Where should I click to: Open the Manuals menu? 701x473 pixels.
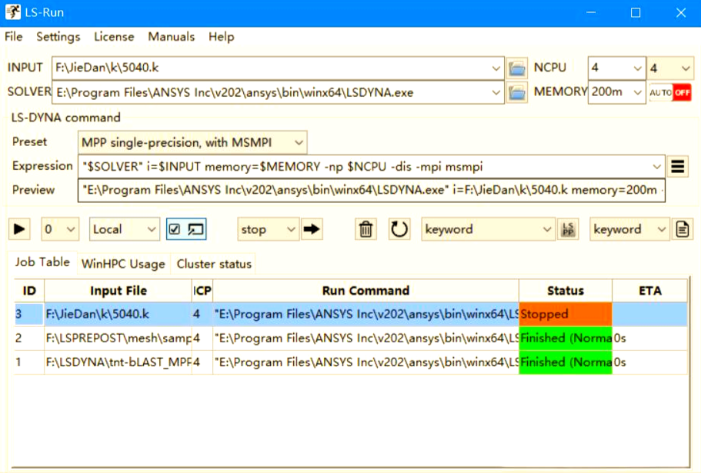coord(171,37)
